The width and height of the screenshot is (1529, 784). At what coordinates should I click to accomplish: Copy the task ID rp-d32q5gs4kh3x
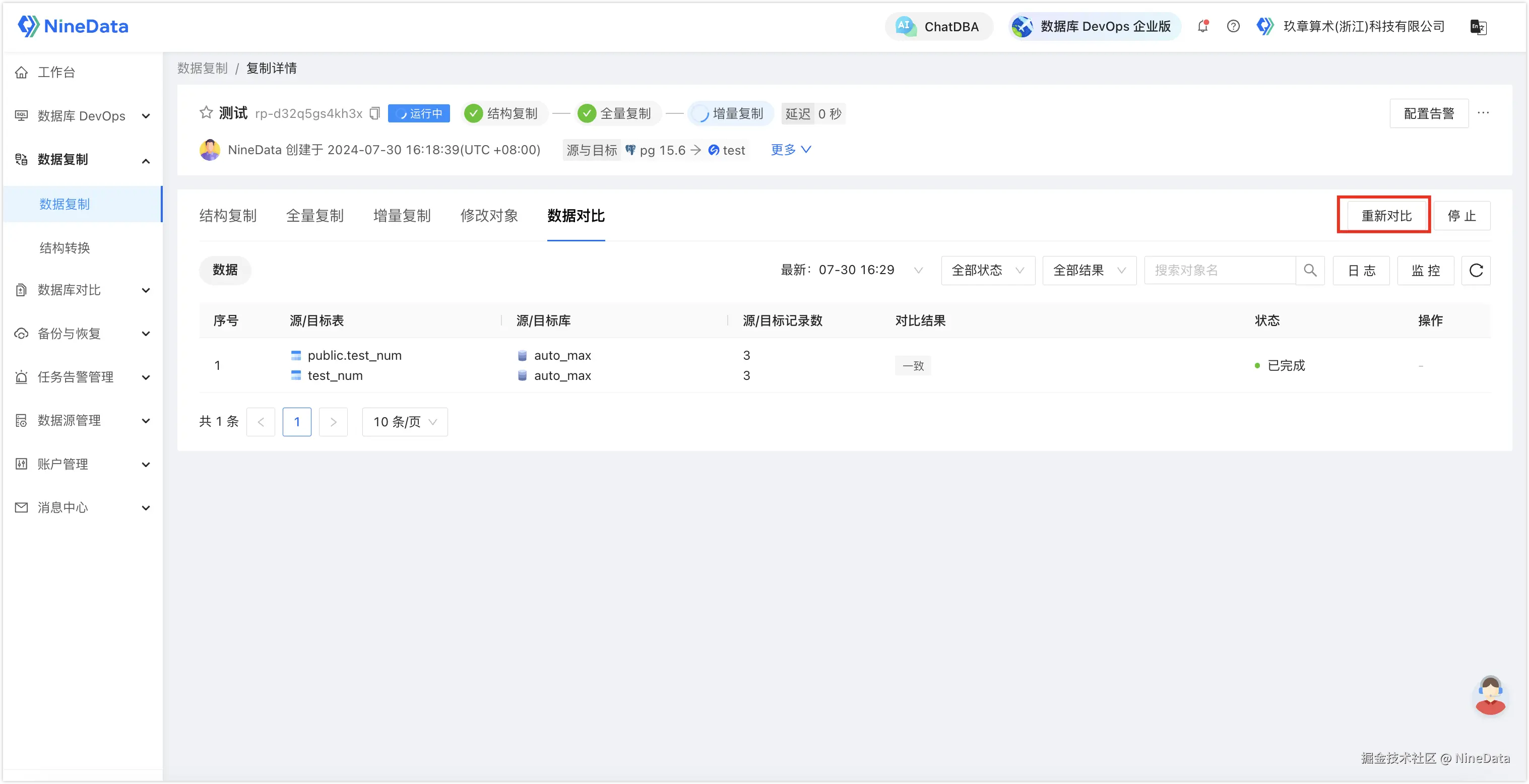pos(374,113)
